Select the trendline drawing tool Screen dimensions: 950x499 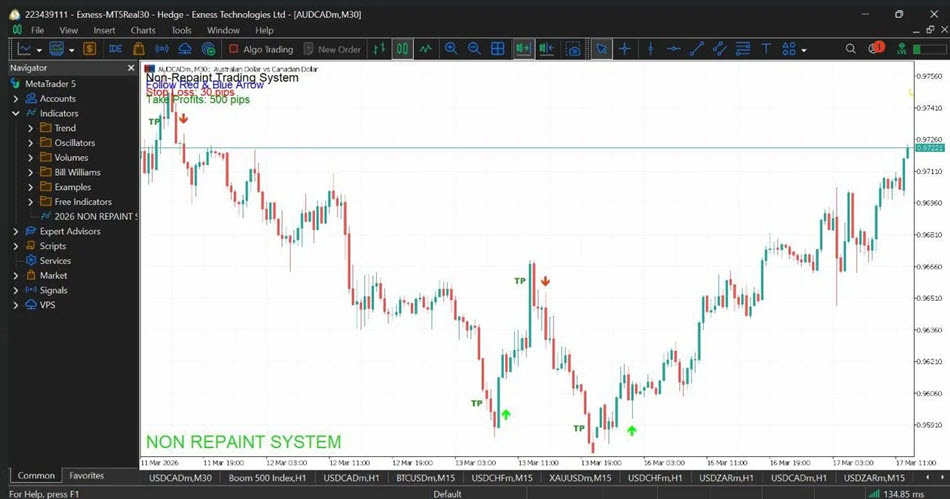point(696,49)
